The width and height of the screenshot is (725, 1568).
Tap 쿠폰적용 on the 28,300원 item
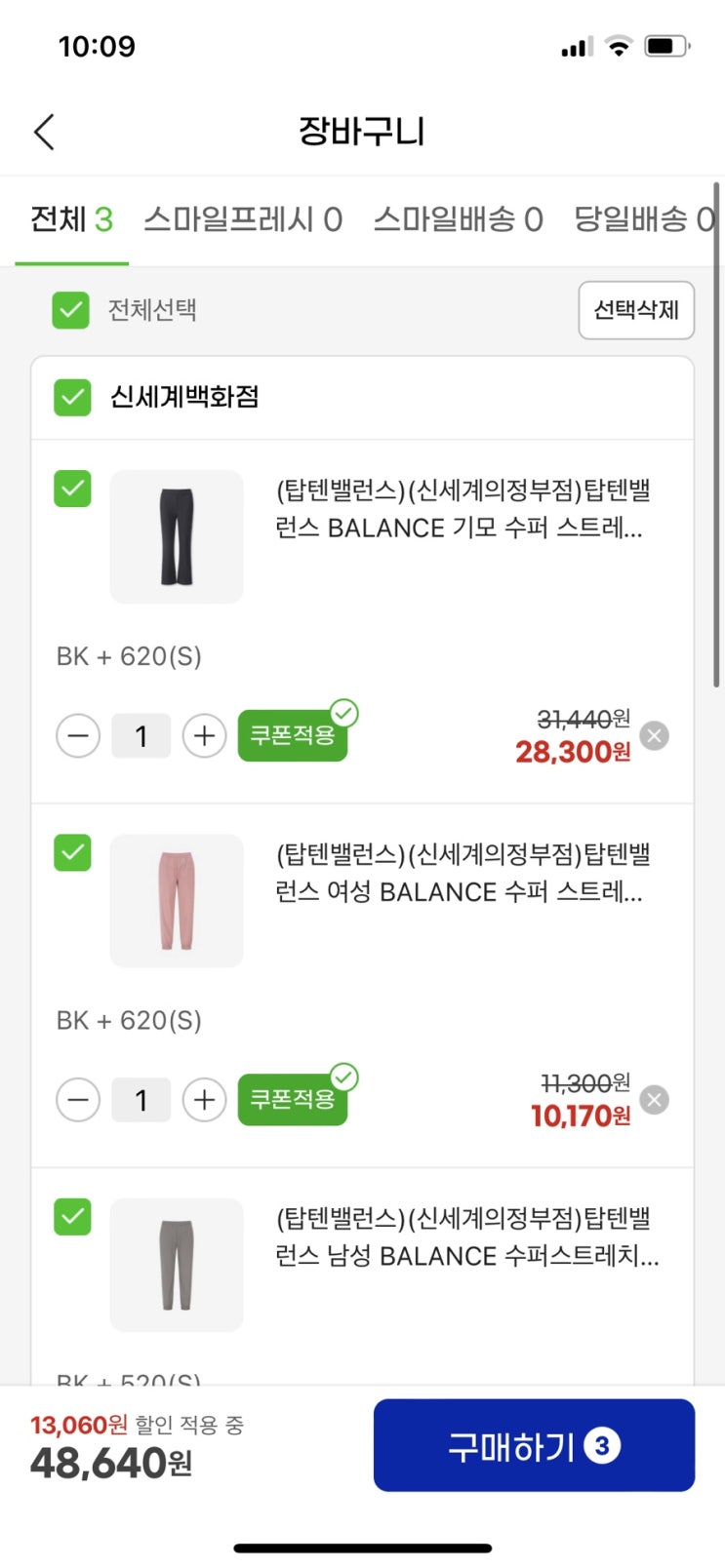(x=293, y=735)
